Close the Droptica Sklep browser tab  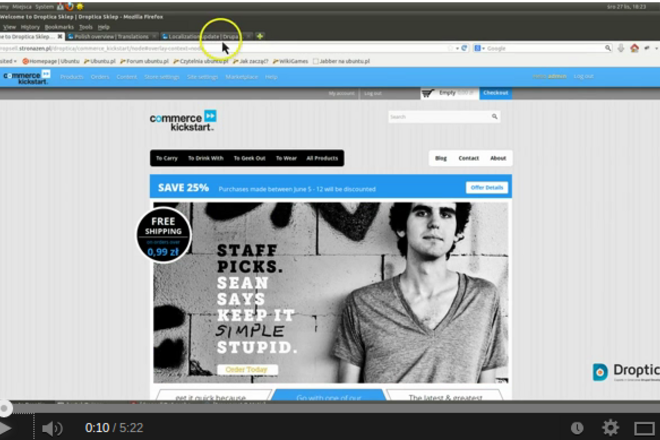(60, 37)
